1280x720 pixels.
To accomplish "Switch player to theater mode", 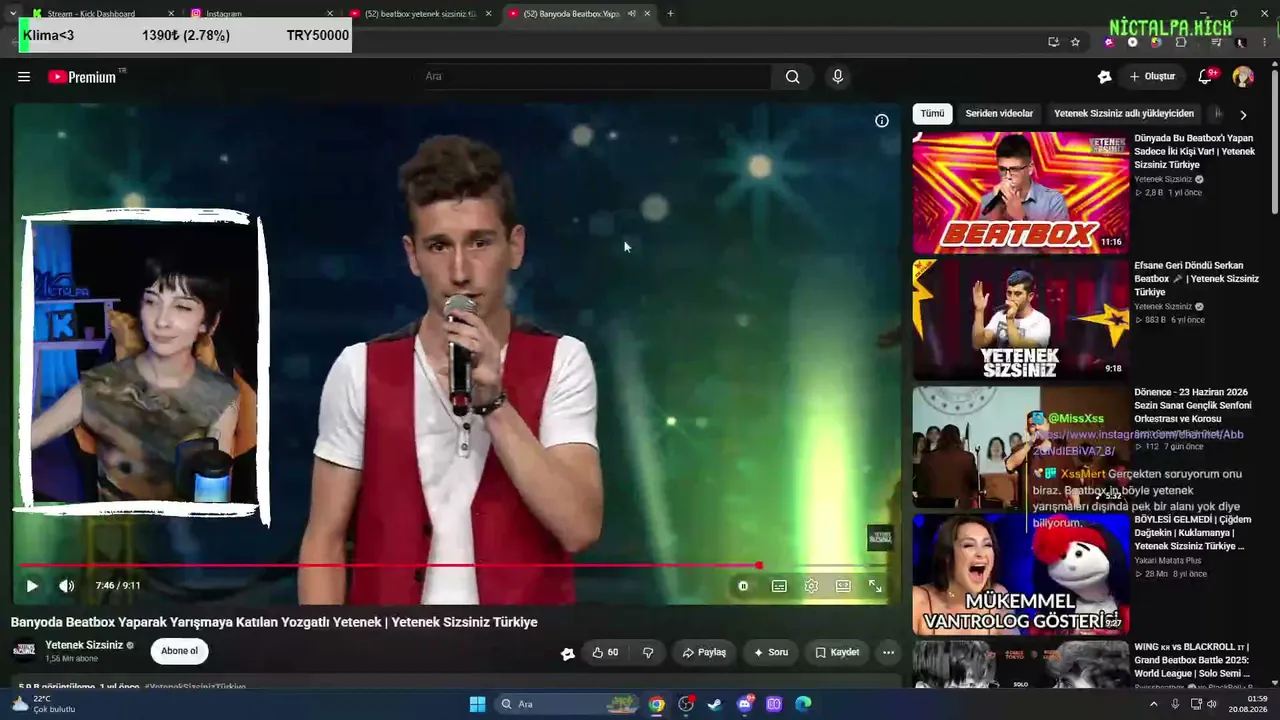I will pos(843,586).
